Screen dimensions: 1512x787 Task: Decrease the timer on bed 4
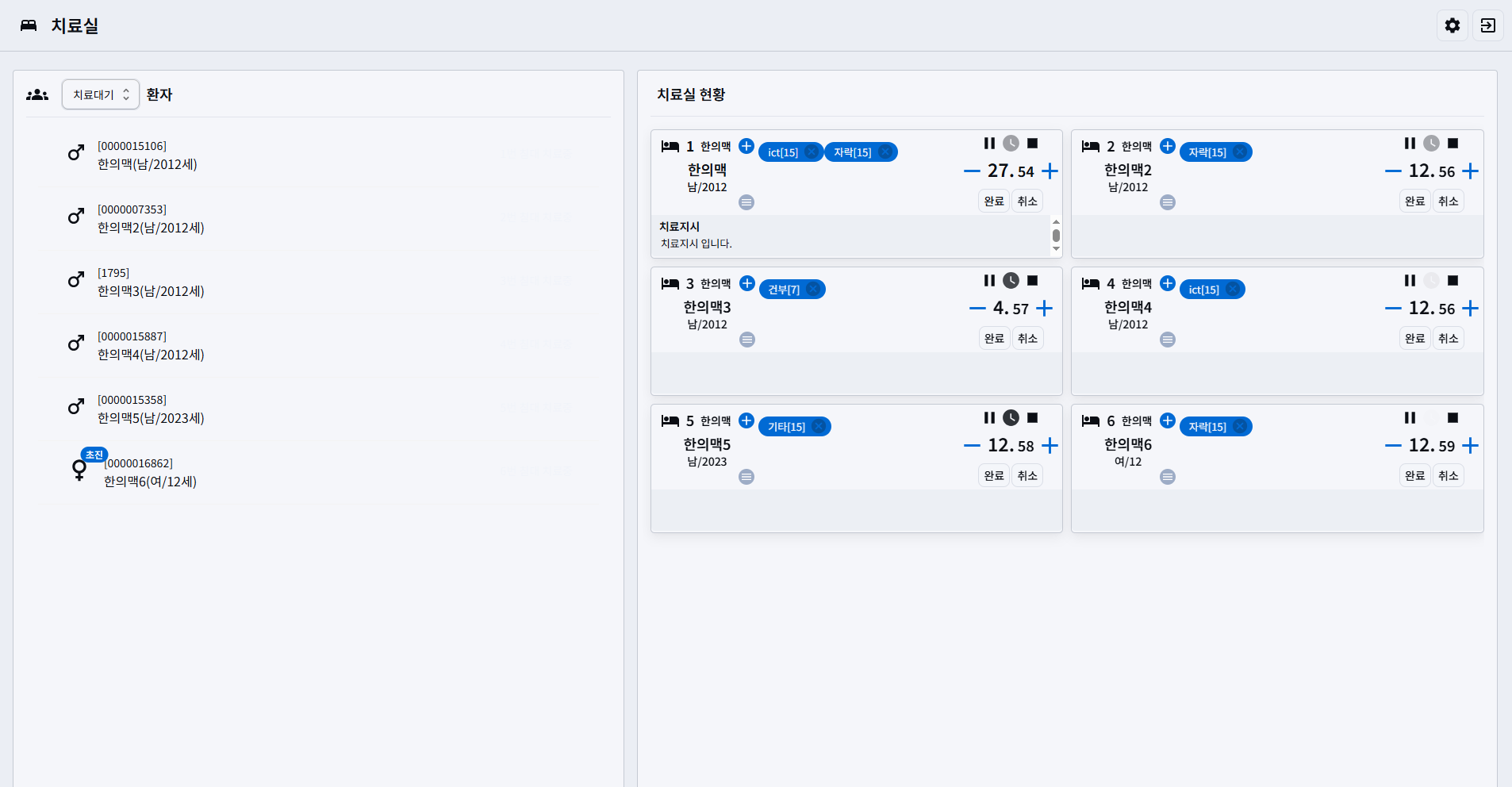[x=1392, y=309]
